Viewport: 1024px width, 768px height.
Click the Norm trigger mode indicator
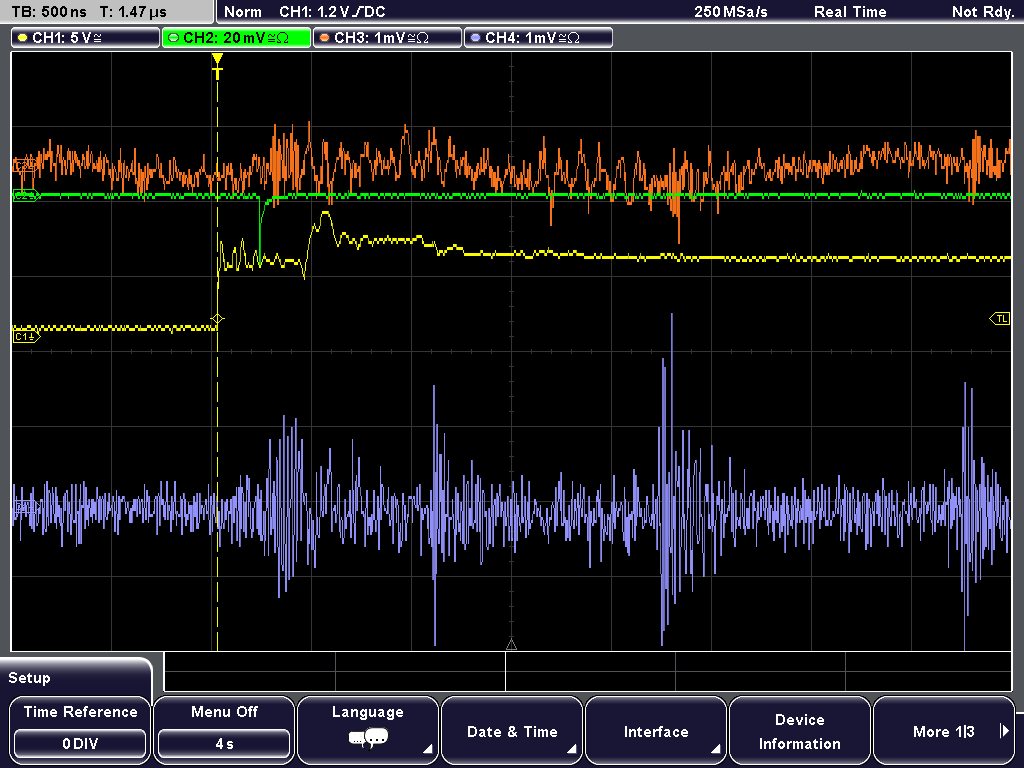tap(243, 12)
